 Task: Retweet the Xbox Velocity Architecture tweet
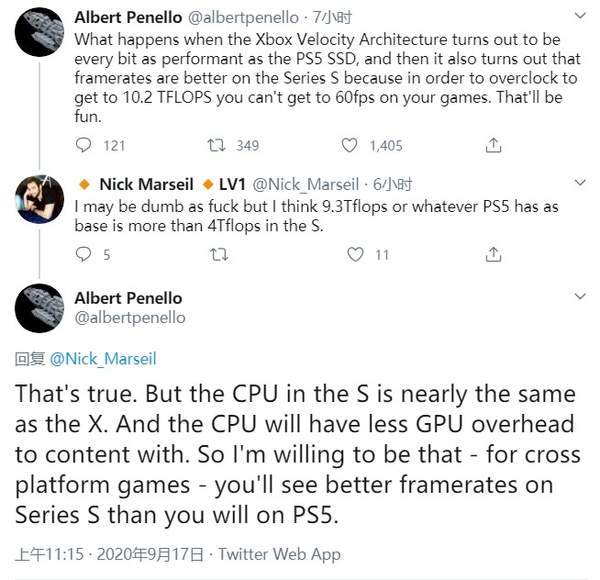coord(214,146)
